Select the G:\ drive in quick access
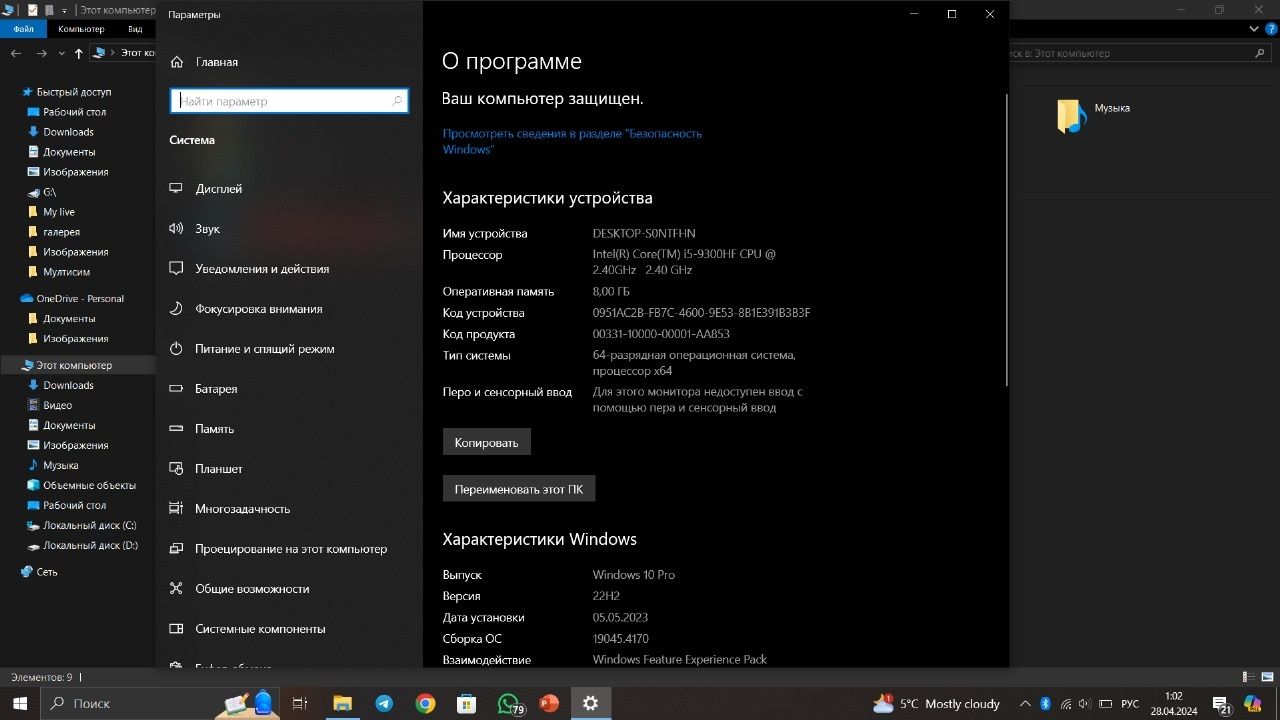Image resolution: width=1280 pixels, height=720 pixels. tap(42, 192)
